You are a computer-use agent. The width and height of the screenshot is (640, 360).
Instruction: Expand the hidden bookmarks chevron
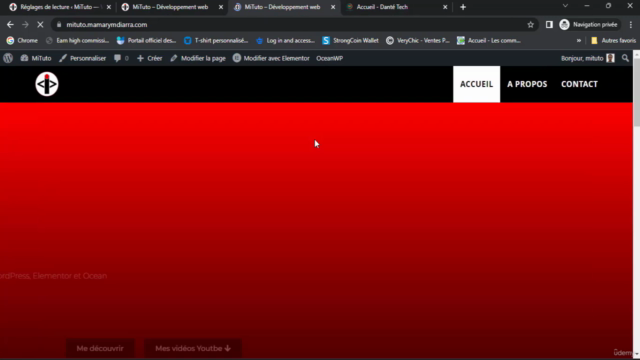tap(578, 40)
